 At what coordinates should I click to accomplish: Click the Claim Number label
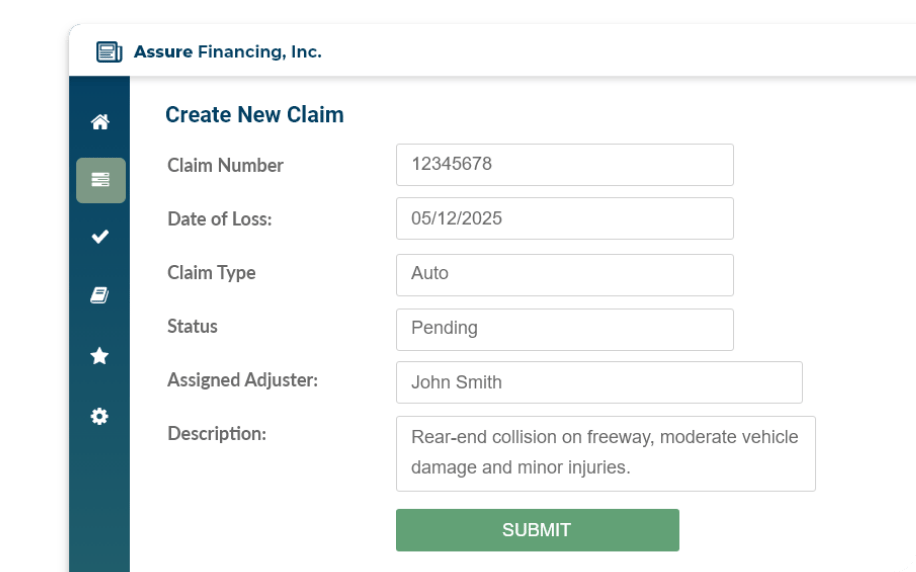225,165
